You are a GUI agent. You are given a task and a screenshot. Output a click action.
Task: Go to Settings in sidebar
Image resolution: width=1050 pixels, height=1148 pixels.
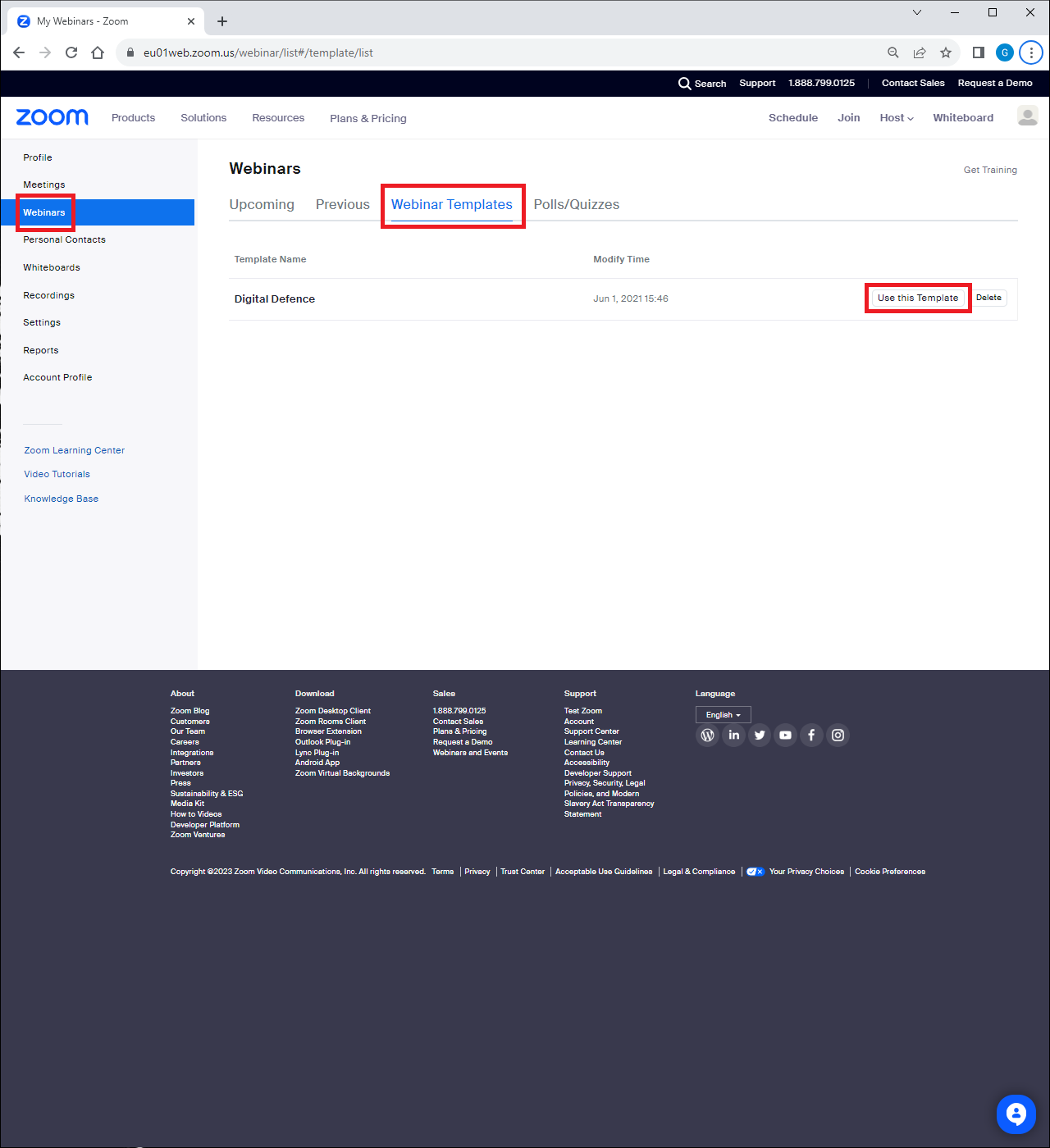(42, 322)
